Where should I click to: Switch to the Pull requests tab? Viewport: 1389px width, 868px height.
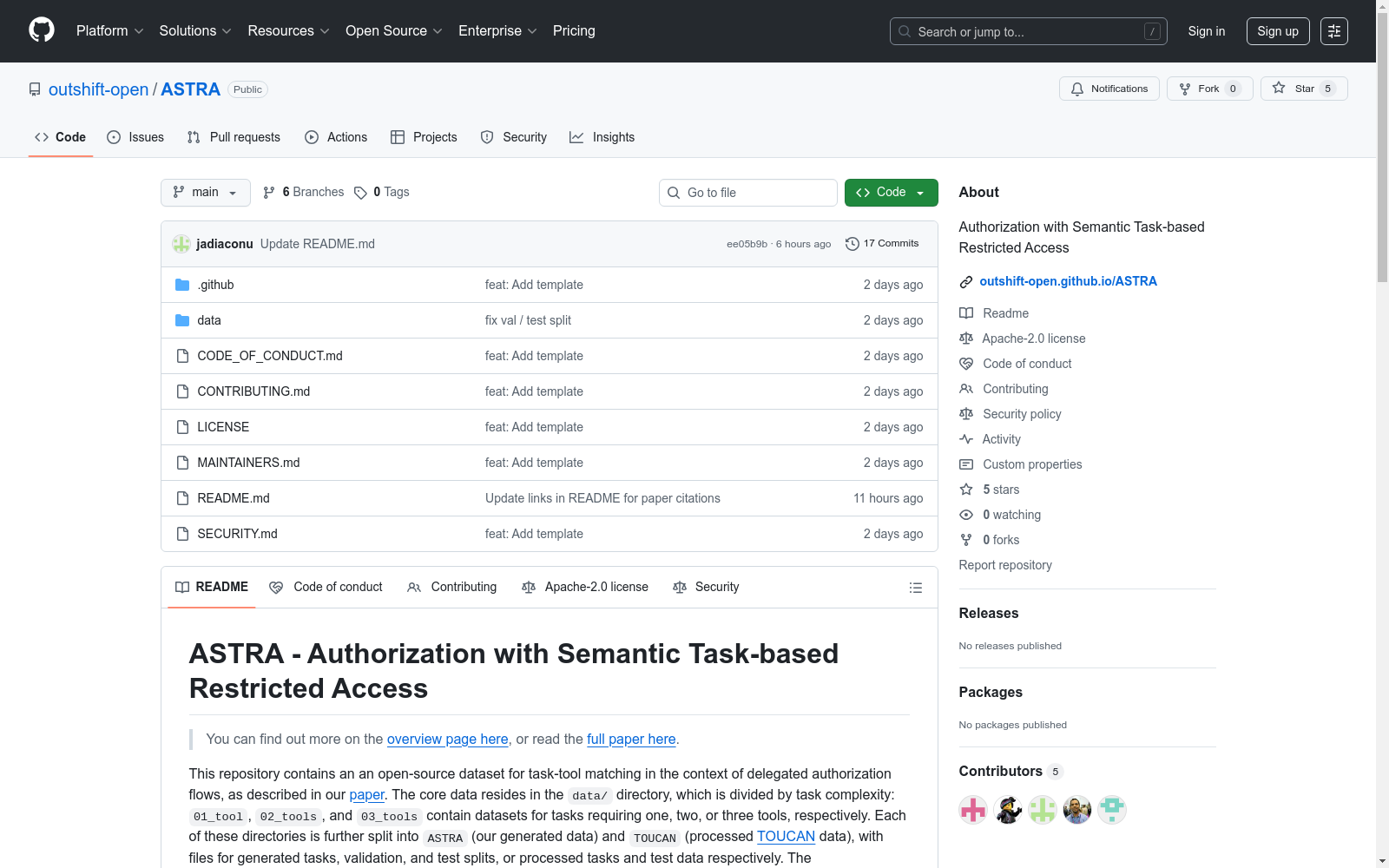pyautogui.click(x=234, y=137)
